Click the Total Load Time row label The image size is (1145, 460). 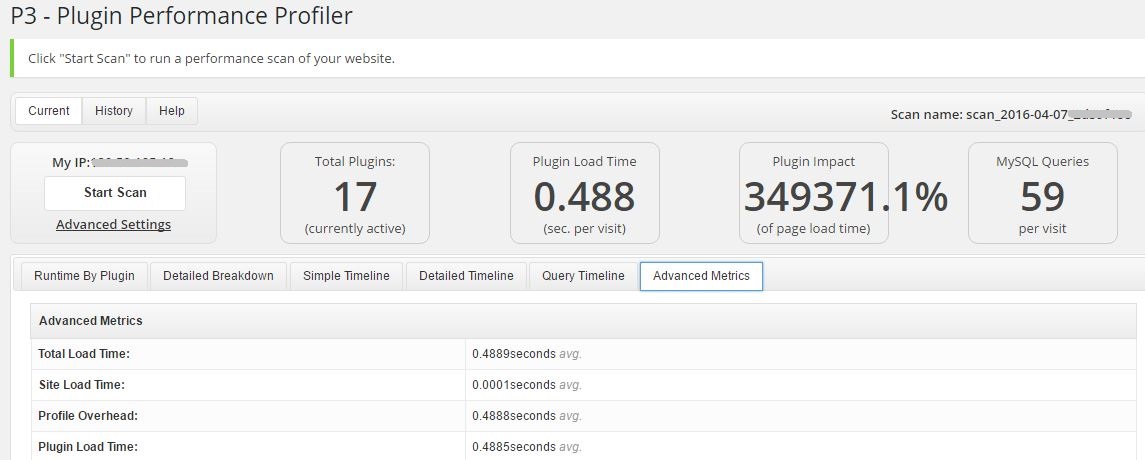point(84,354)
